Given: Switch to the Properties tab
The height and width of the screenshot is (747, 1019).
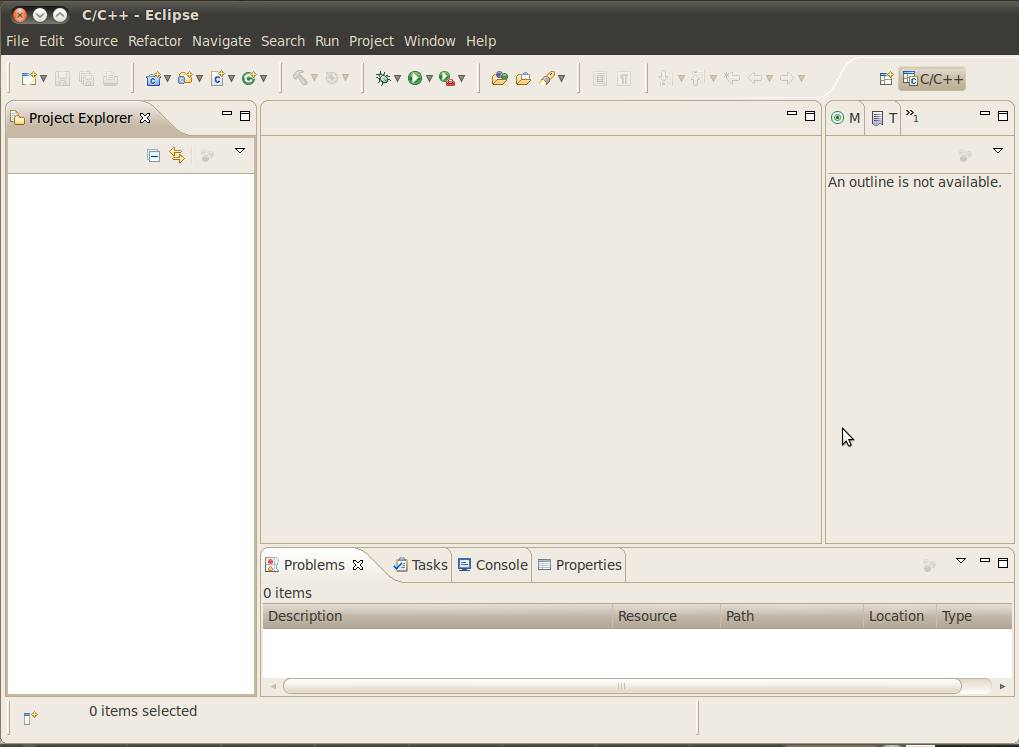Looking at the screenshot, I should point(580,565).
